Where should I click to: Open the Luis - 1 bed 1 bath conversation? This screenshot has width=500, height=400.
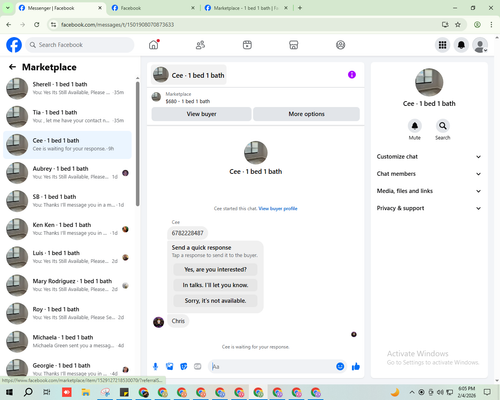point(68,257)
